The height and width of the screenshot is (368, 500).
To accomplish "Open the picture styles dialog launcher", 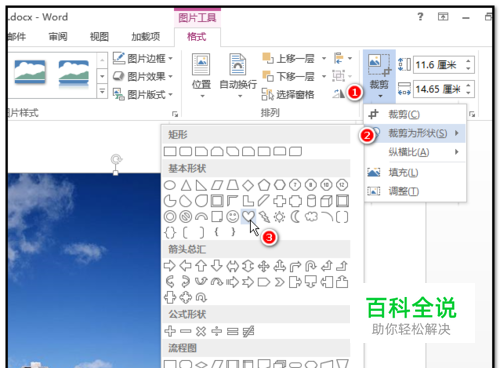I will [x=175, y=114].
